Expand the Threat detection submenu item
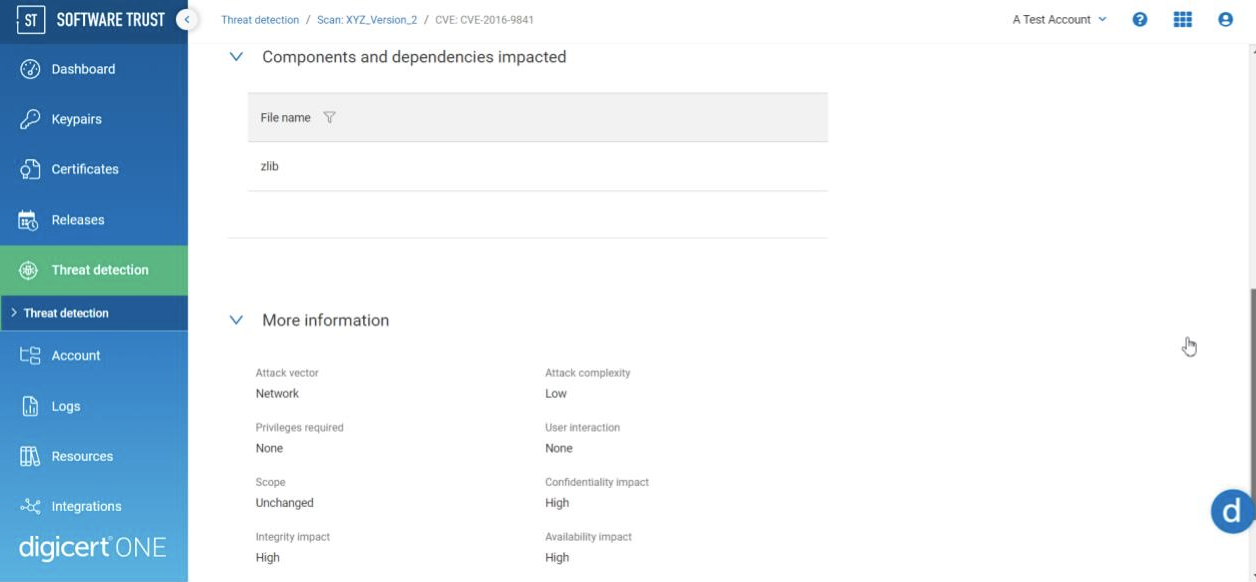The height and width of the screenshot is (582, 1256). click(66, 313)
